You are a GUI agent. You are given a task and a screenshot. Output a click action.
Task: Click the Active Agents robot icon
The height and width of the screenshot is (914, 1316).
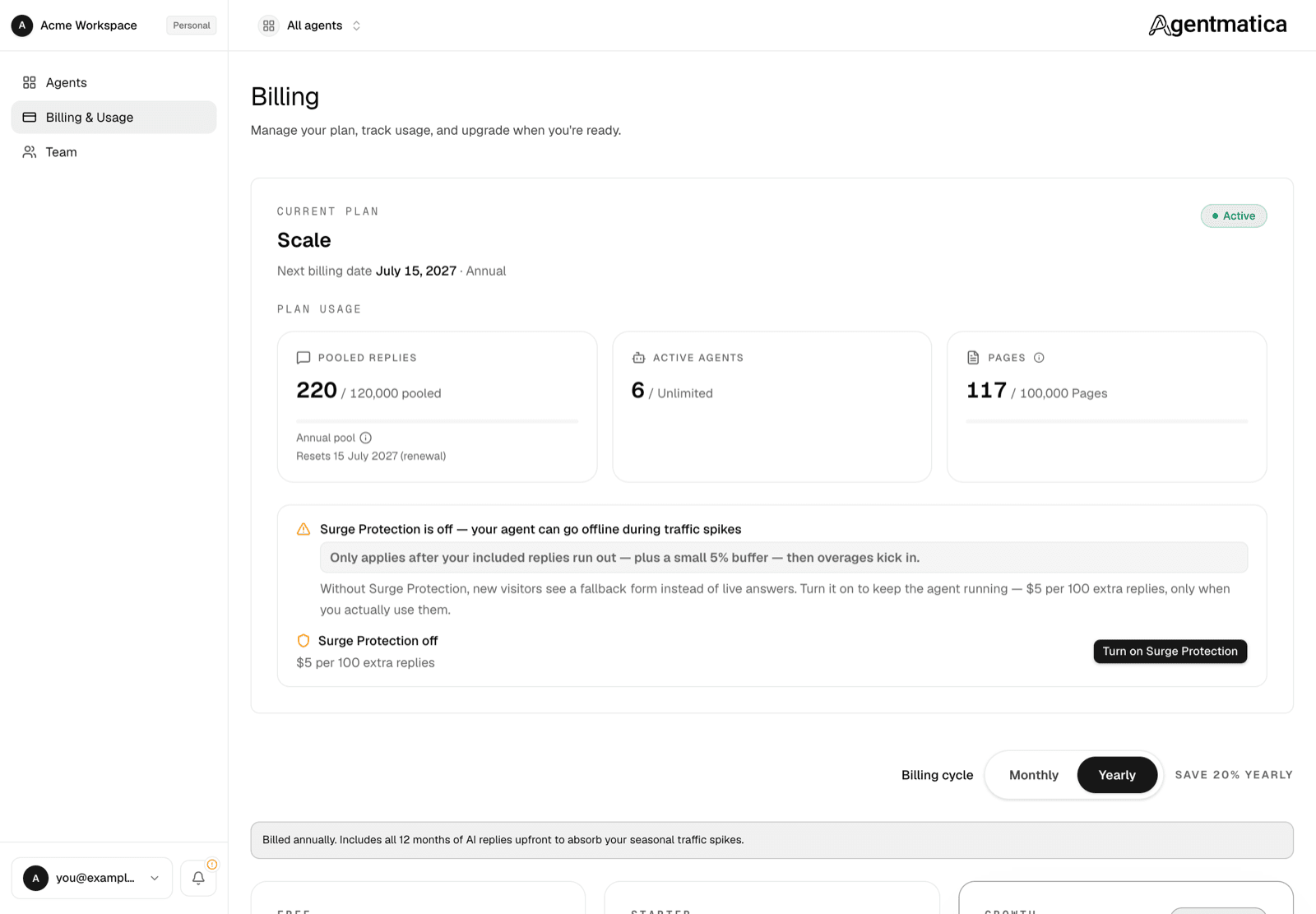(638, 358)
